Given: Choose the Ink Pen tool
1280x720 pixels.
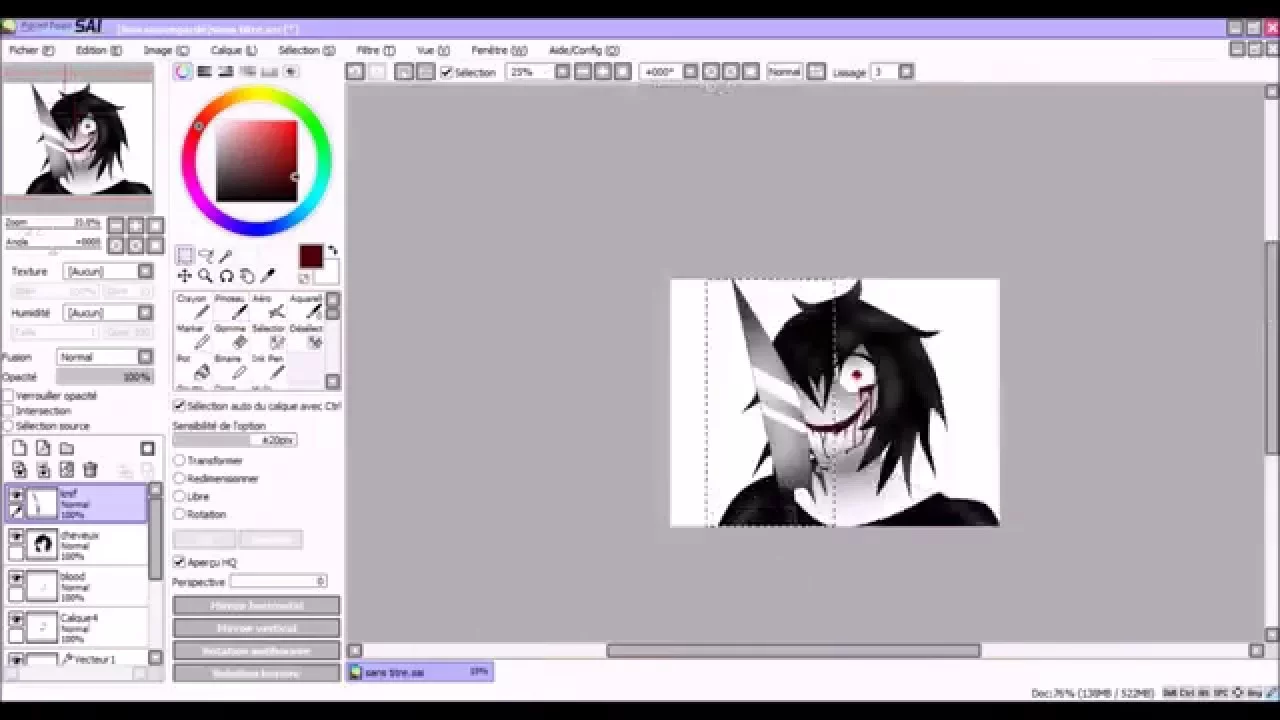Looking at the screenshot, I should point(268,366).
